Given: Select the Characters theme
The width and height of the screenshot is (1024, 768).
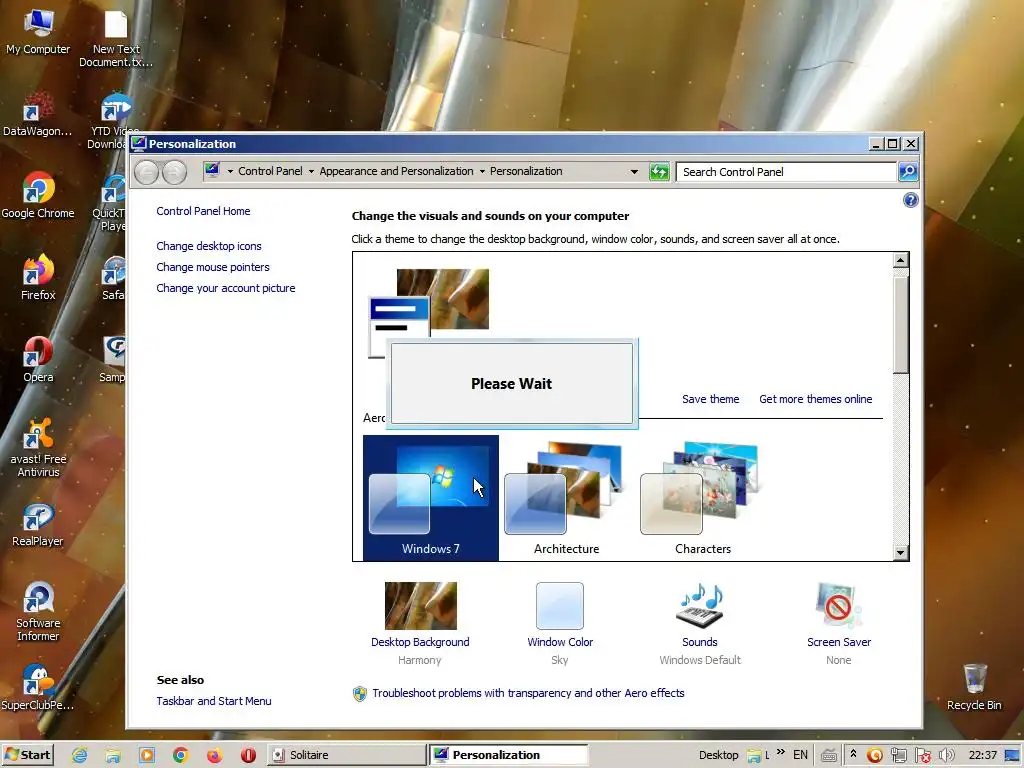Looking at the screenshot, I should pos(702,498).
